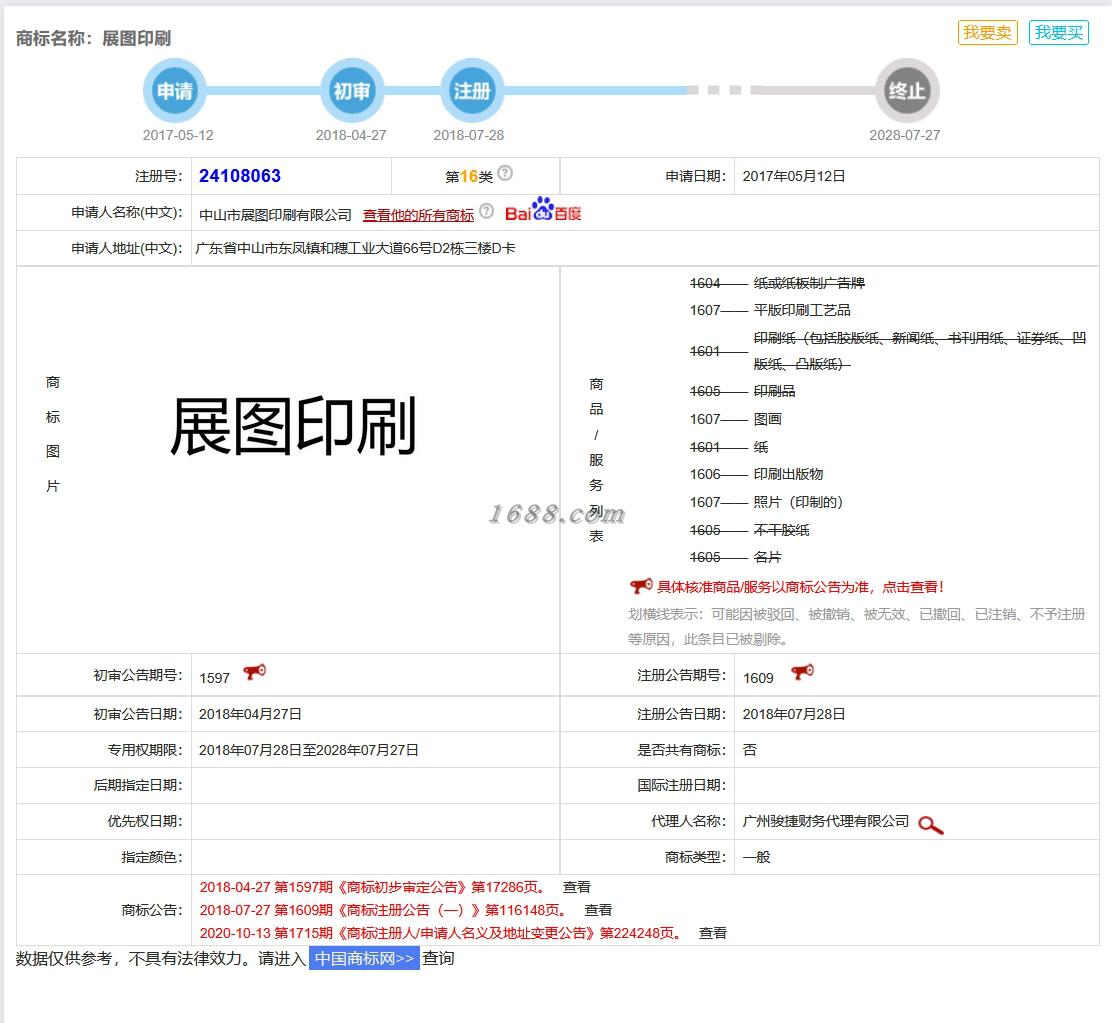1112x1023 pixels.
Task: Click the 申请 timeline stage circle
Action: [x=174, y=91]
